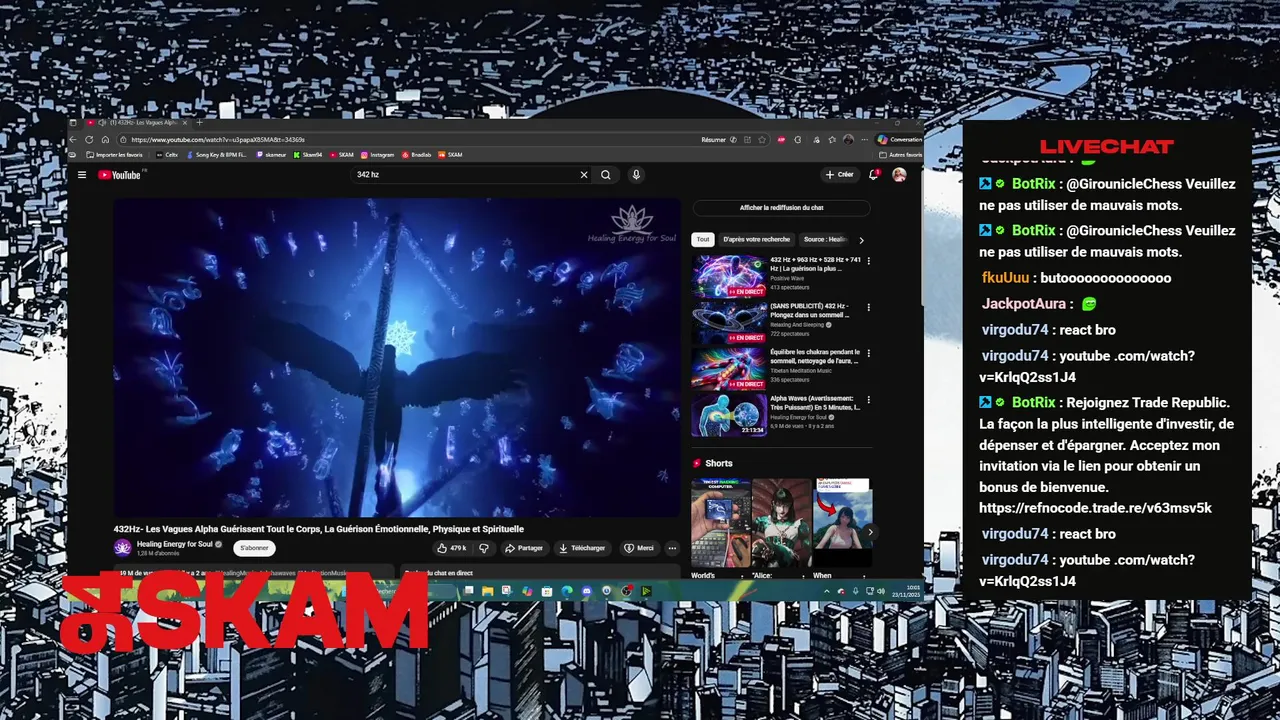
Task: Select the 'Source : Healin' filter chip
Action: [x=826, y=240]
